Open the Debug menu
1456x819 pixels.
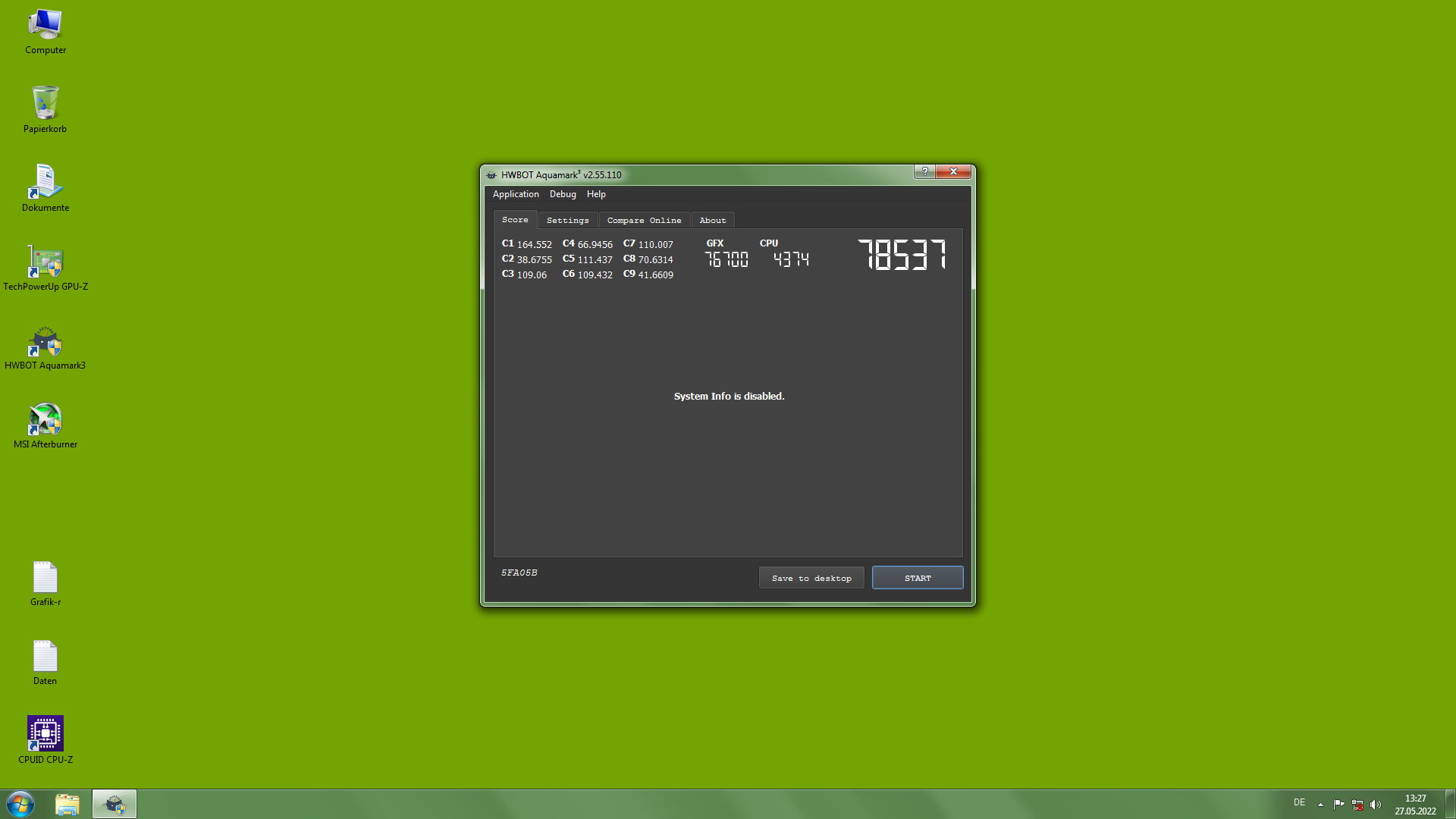(563, 194)
